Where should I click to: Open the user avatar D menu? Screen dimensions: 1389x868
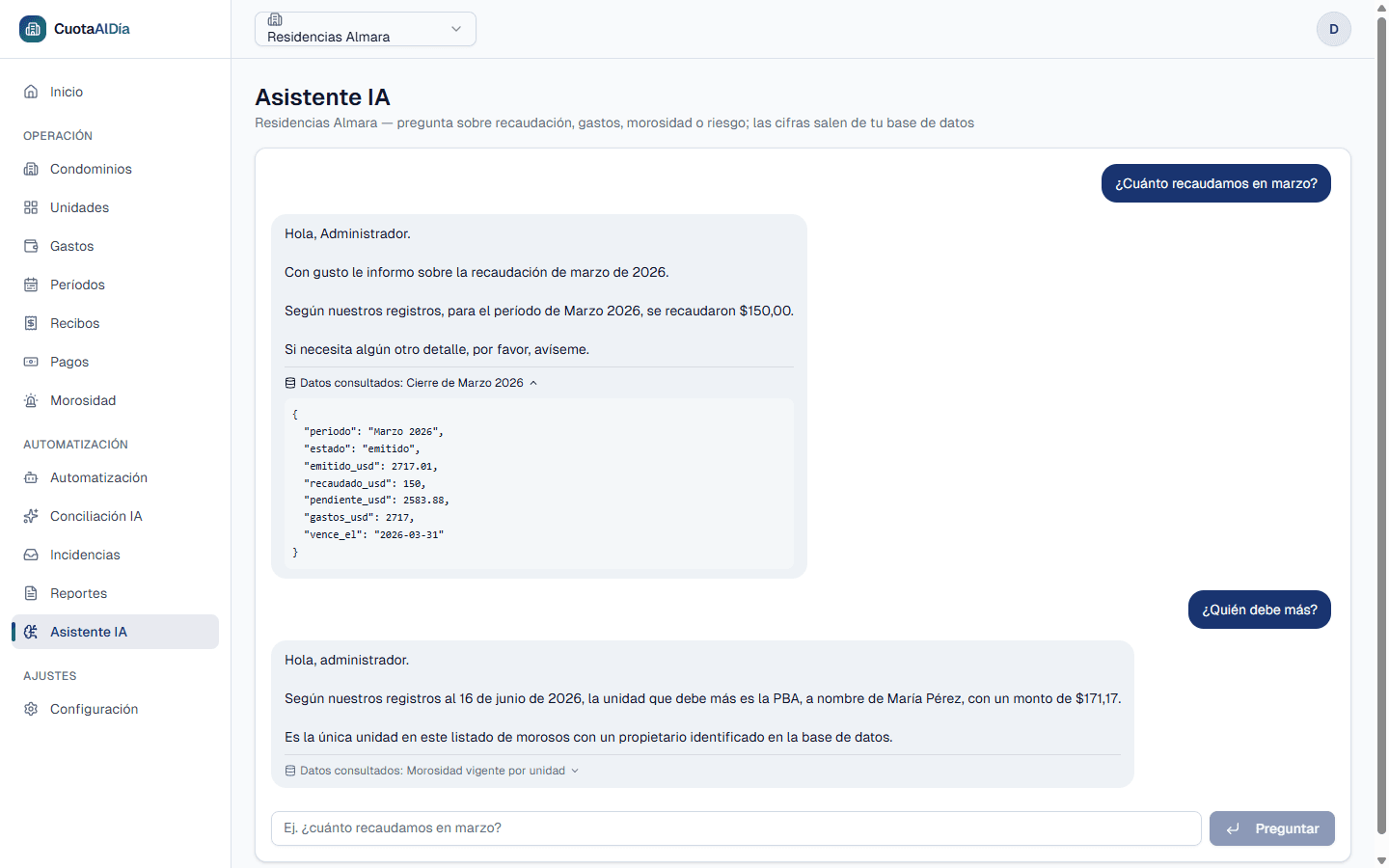[1334, 29]
